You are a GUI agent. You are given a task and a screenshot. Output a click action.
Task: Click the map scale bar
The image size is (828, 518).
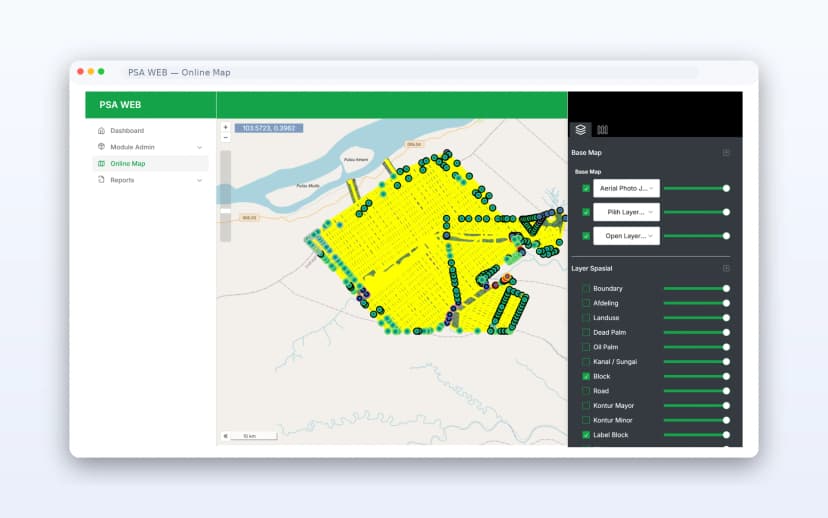[252, 436]
